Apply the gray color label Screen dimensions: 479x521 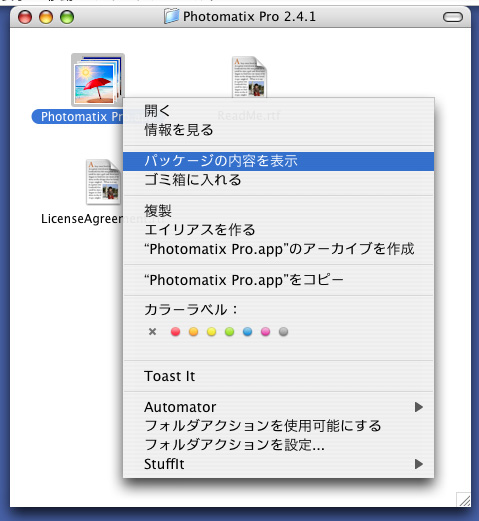pos(283,331)
